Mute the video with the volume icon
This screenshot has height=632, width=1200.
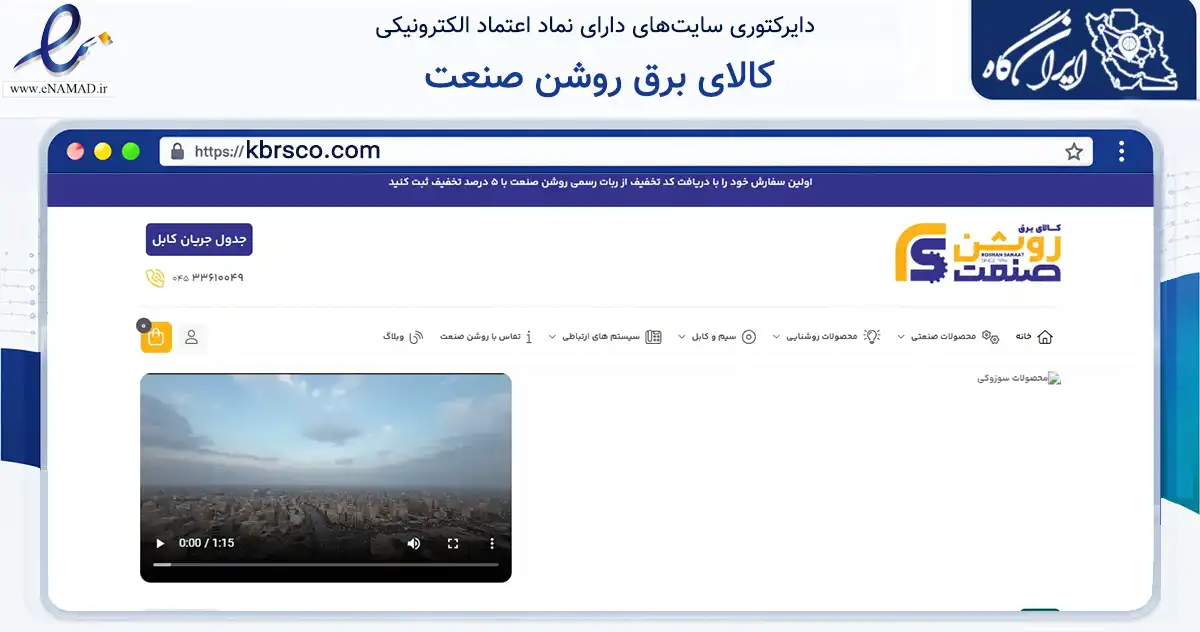point(414,544)
